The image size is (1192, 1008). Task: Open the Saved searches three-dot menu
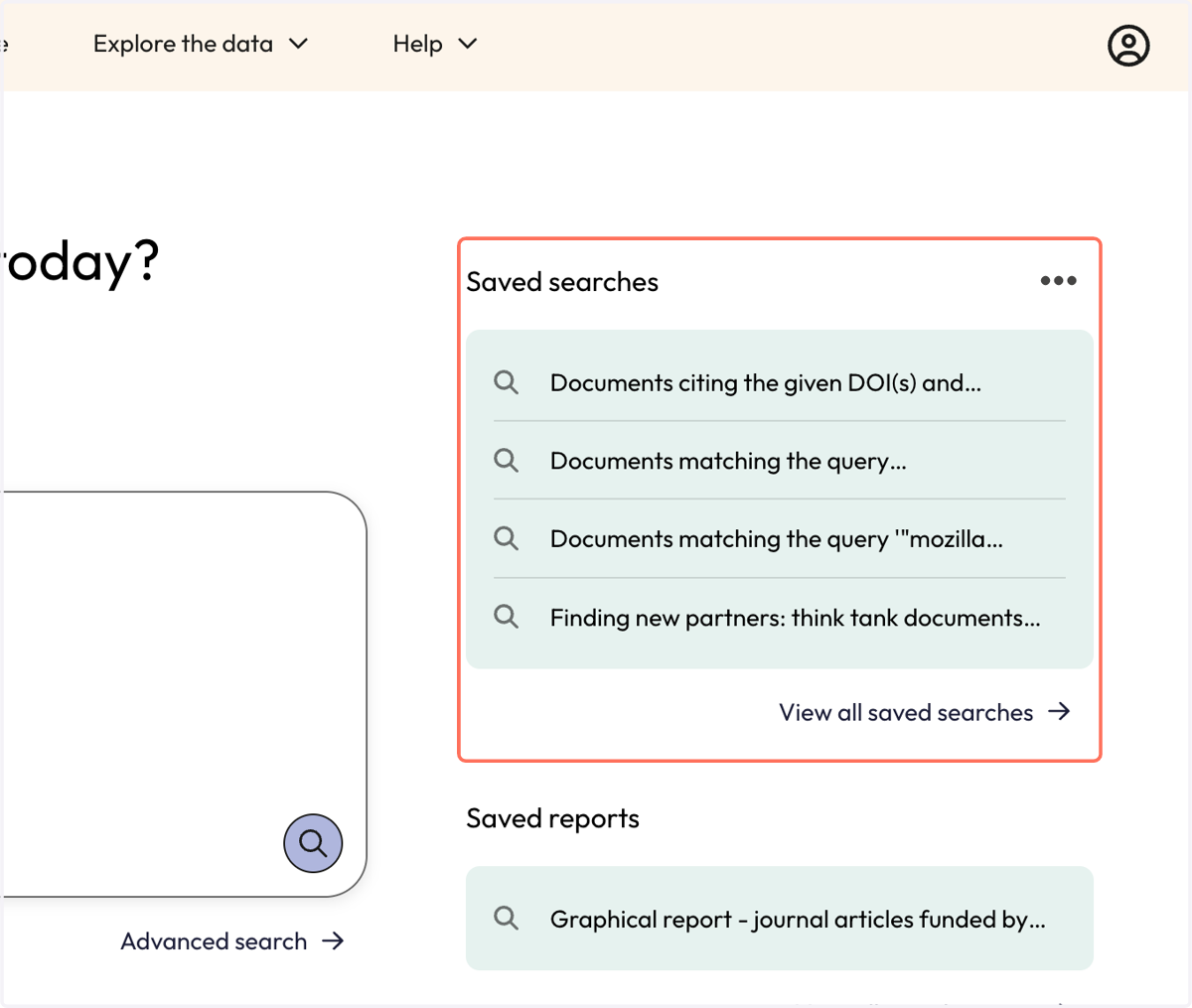[x=1058, y=281]
